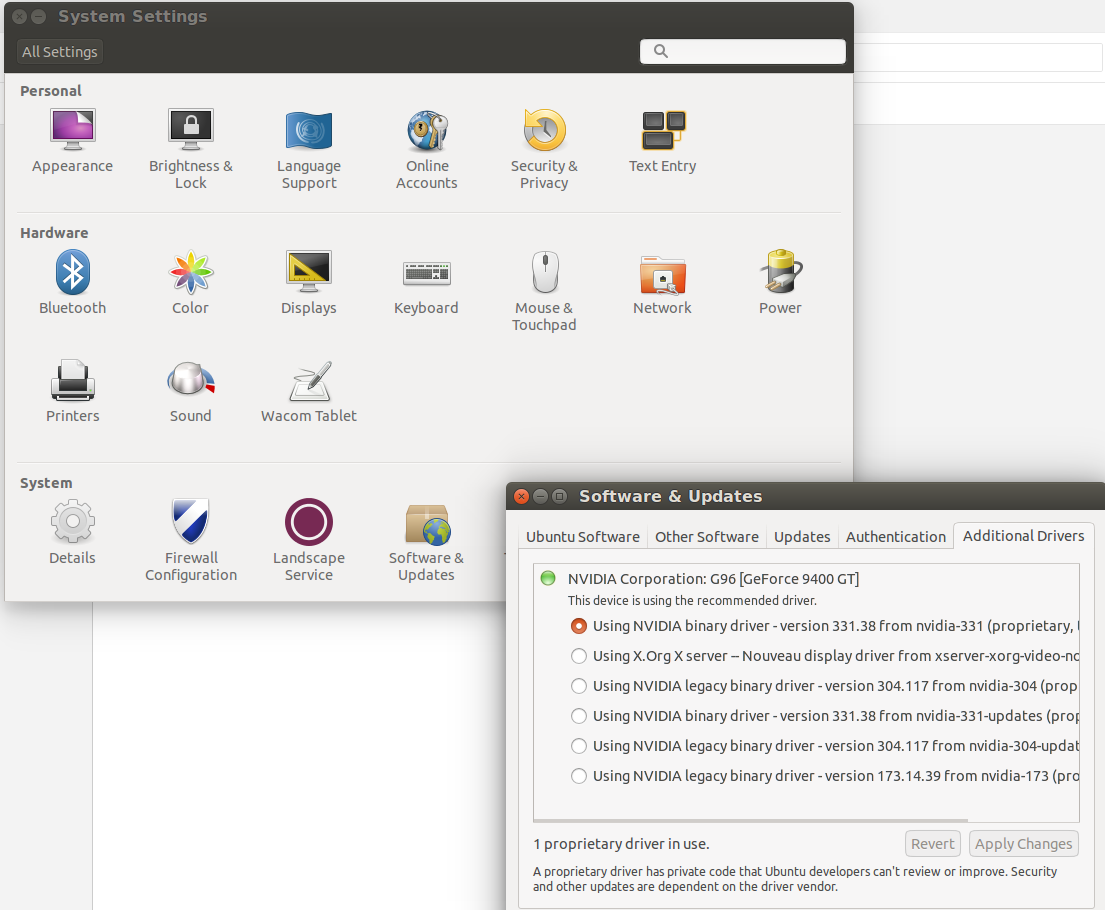This screenshot has width=1105, height=910.
Task: Click horizontal scrollbar in driver list
Action: click(751, 820)
